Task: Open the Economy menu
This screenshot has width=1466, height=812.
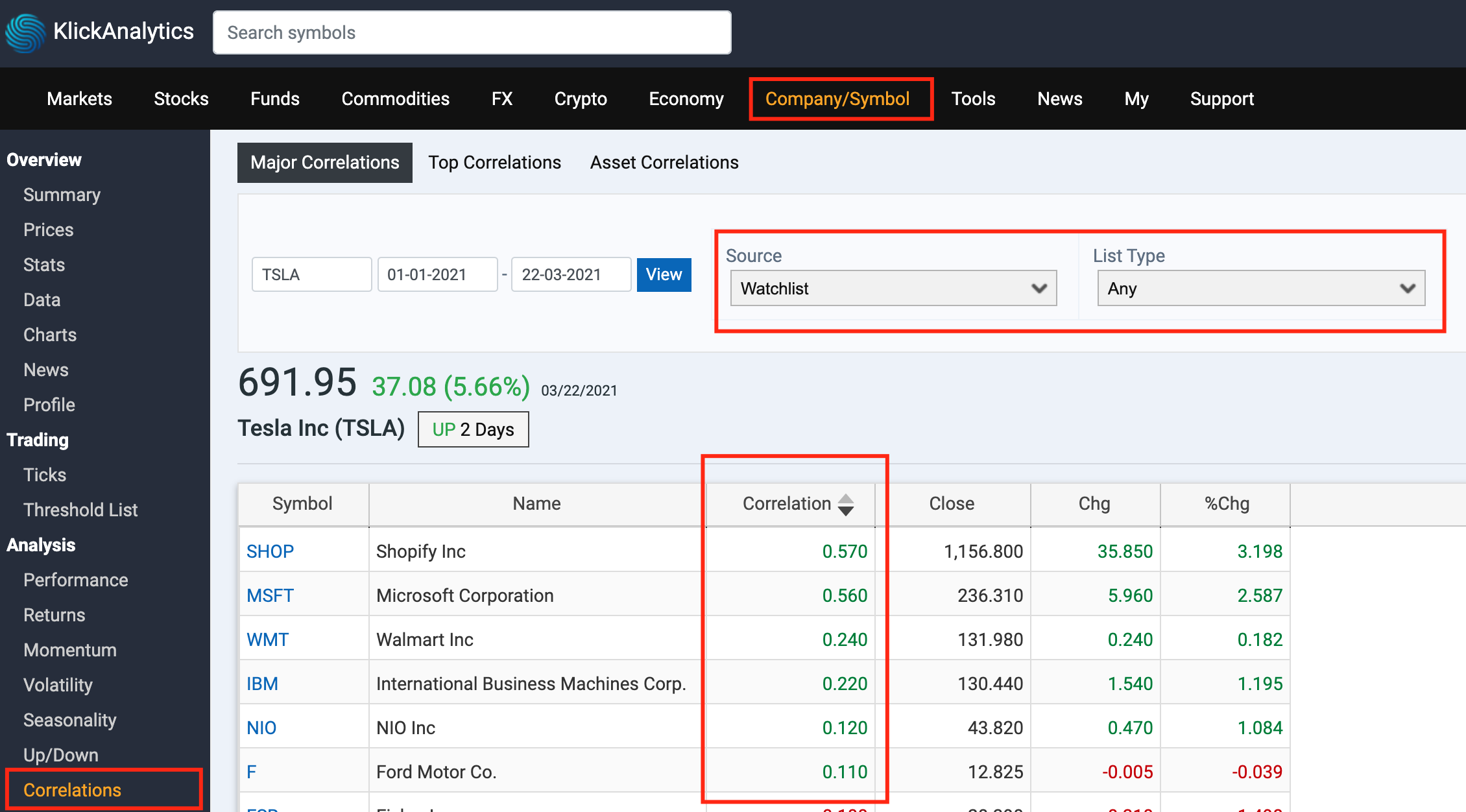Action: [x=686, y=99]
